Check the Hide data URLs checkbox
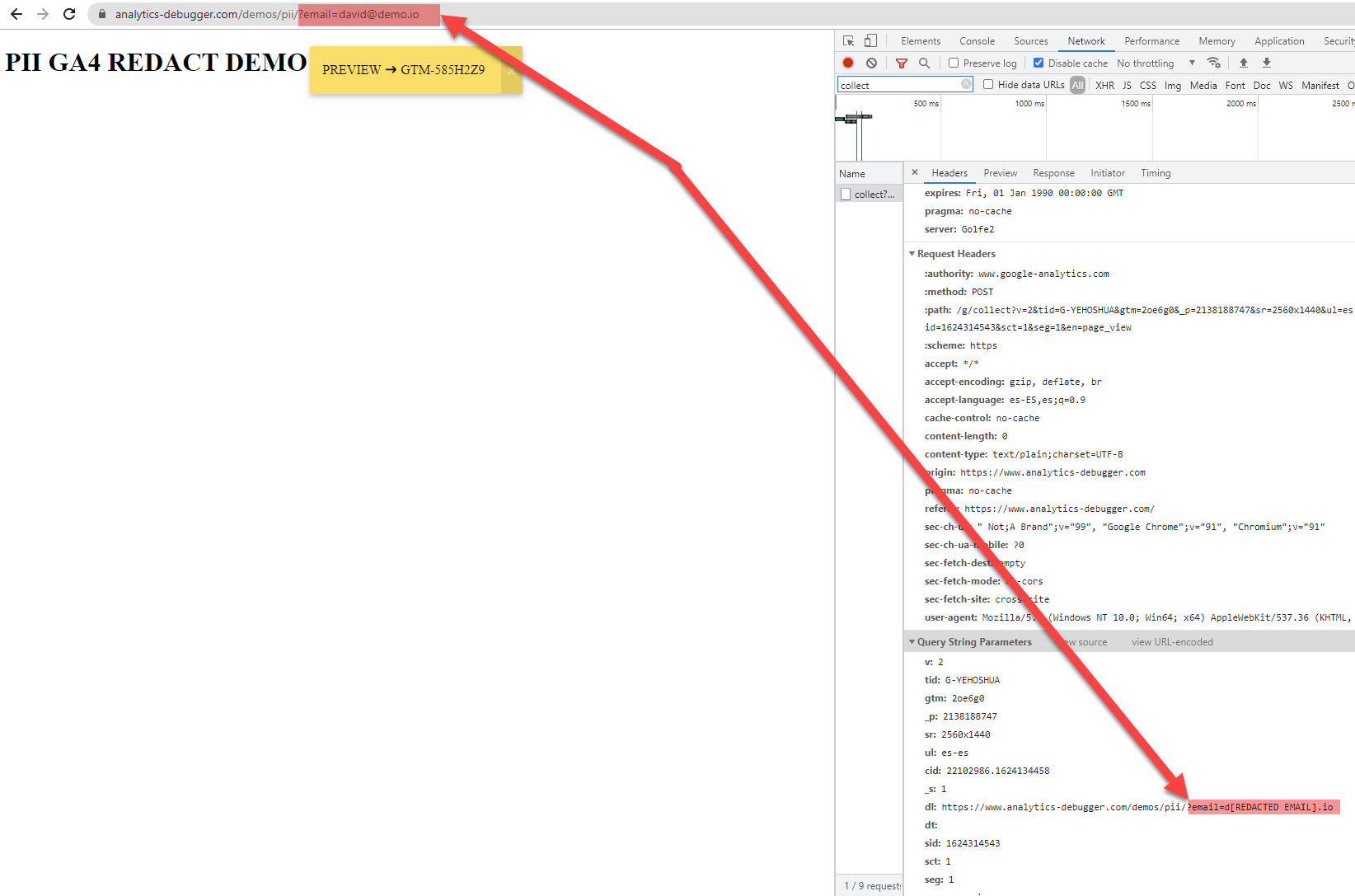This screenshot has width=1355, height=896. [x=988, y=84]
